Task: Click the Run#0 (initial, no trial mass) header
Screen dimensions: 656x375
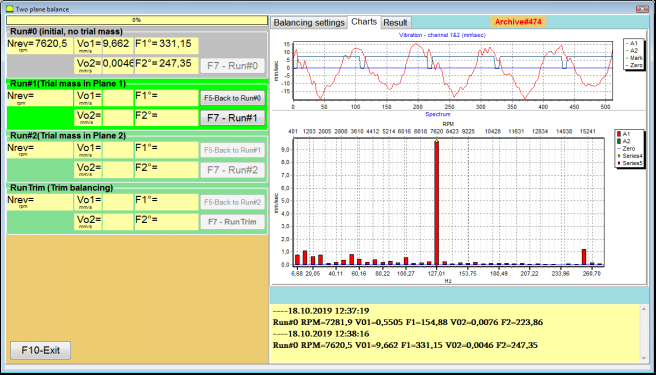Action: 66,31
